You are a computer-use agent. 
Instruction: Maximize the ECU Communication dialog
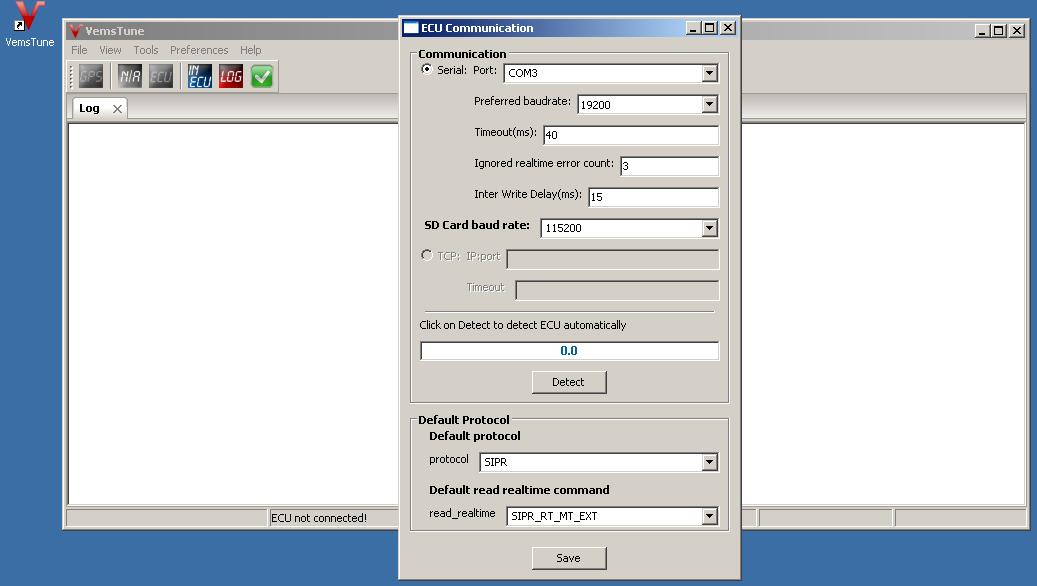point(709,28)
